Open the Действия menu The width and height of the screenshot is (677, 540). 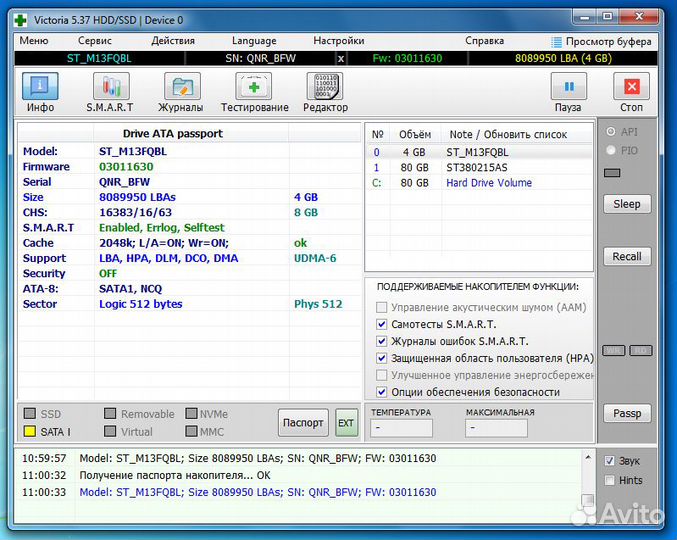click(173, 41)
